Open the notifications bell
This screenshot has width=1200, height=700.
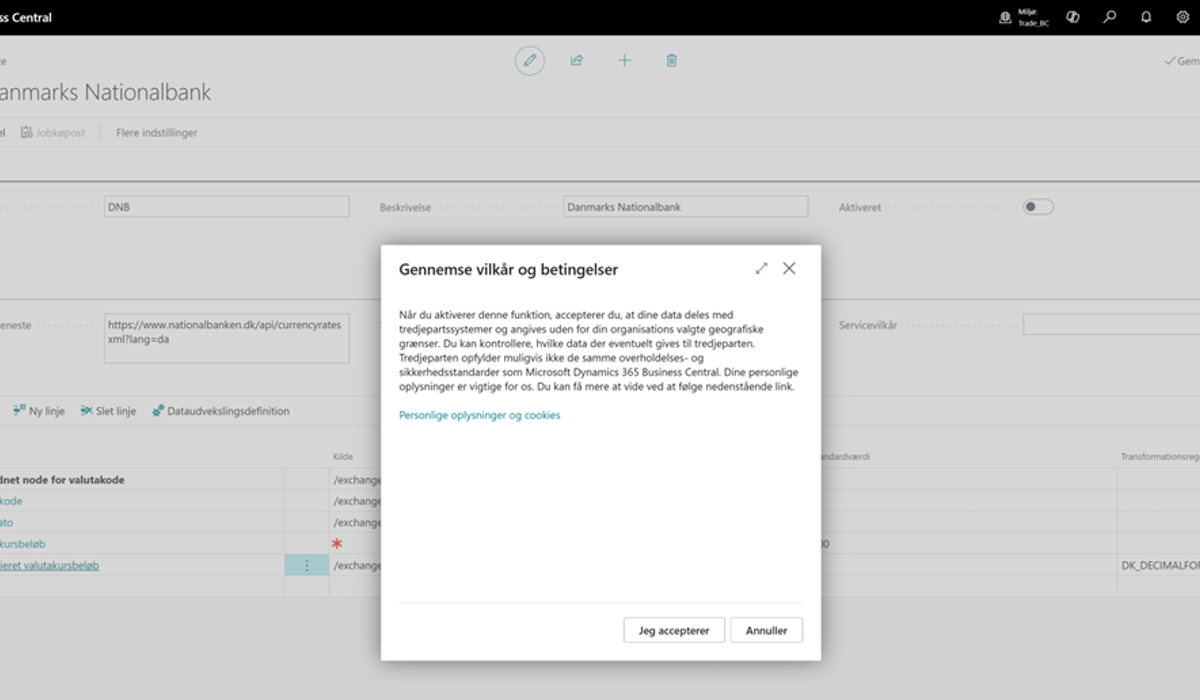click(x=1146, y=17)
